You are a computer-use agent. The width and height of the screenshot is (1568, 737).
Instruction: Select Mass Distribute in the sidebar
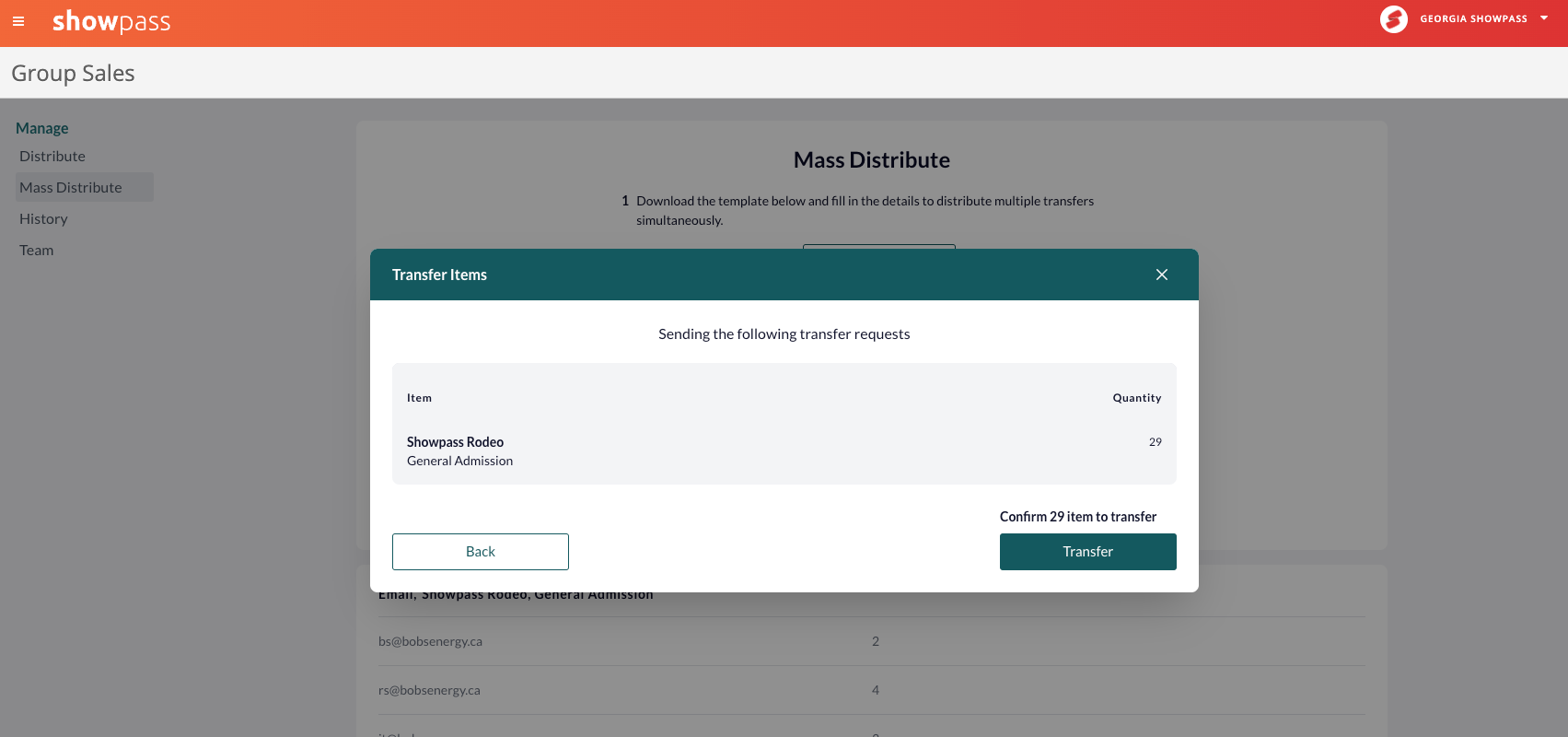point(85,187)
